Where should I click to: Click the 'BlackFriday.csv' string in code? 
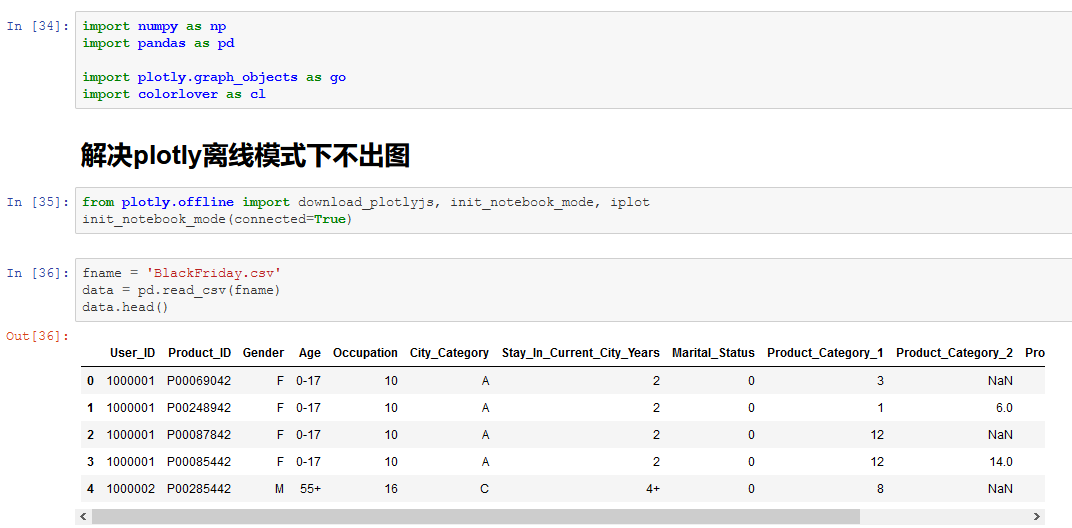point(214,273)
